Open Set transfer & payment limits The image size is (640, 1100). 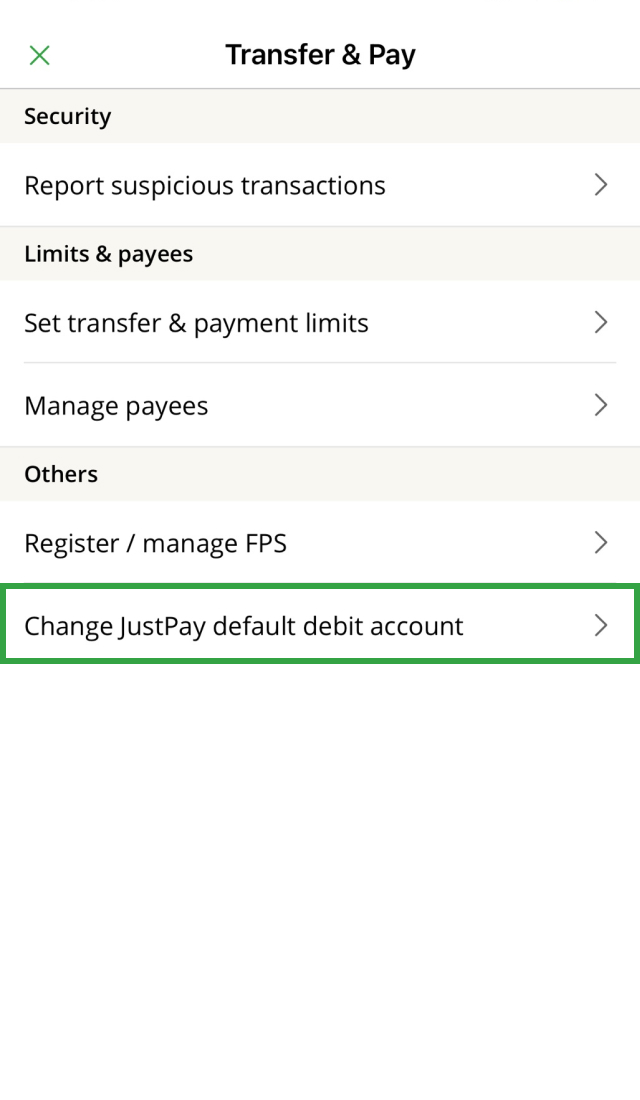tap(197, 323)
